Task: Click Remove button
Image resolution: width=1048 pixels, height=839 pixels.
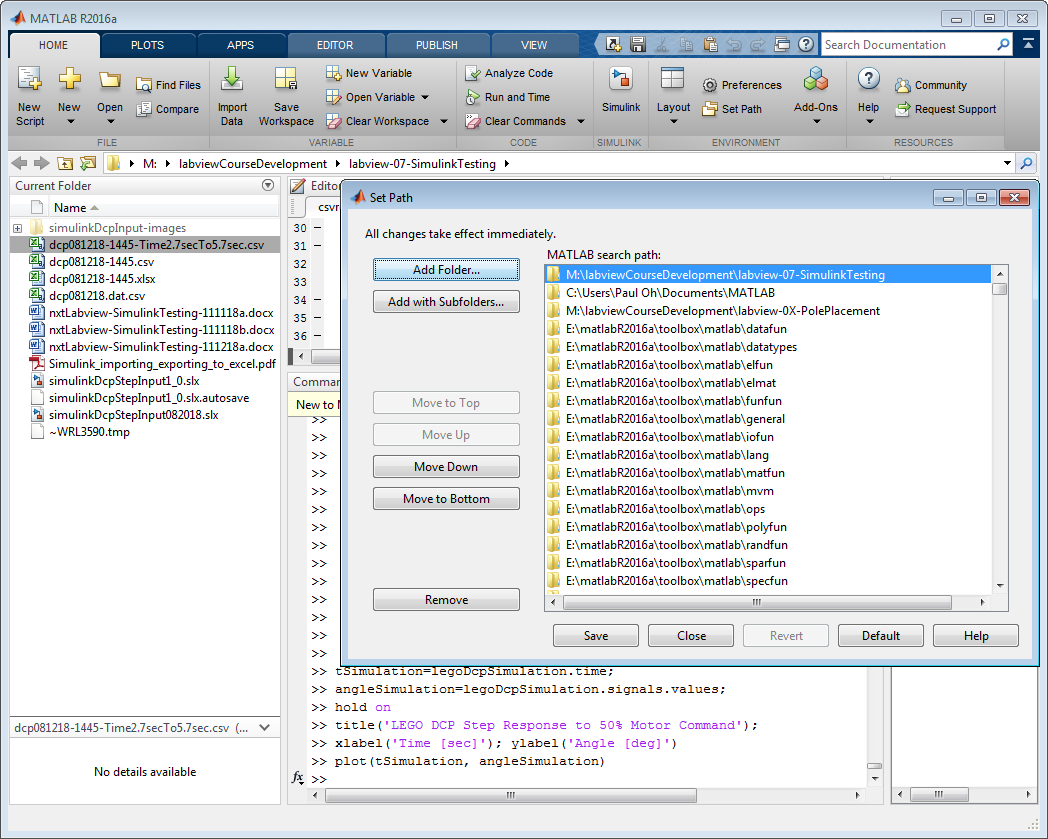Action: pos(446,600)
